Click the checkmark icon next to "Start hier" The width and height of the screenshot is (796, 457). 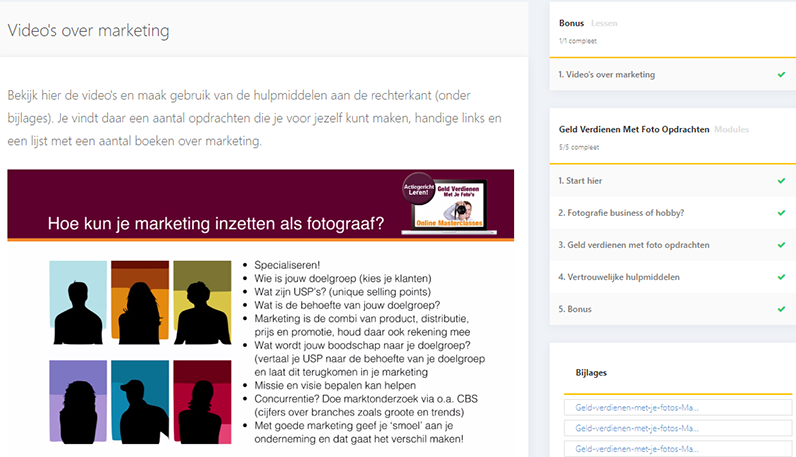pyautogui.click(x=781, y=181)
